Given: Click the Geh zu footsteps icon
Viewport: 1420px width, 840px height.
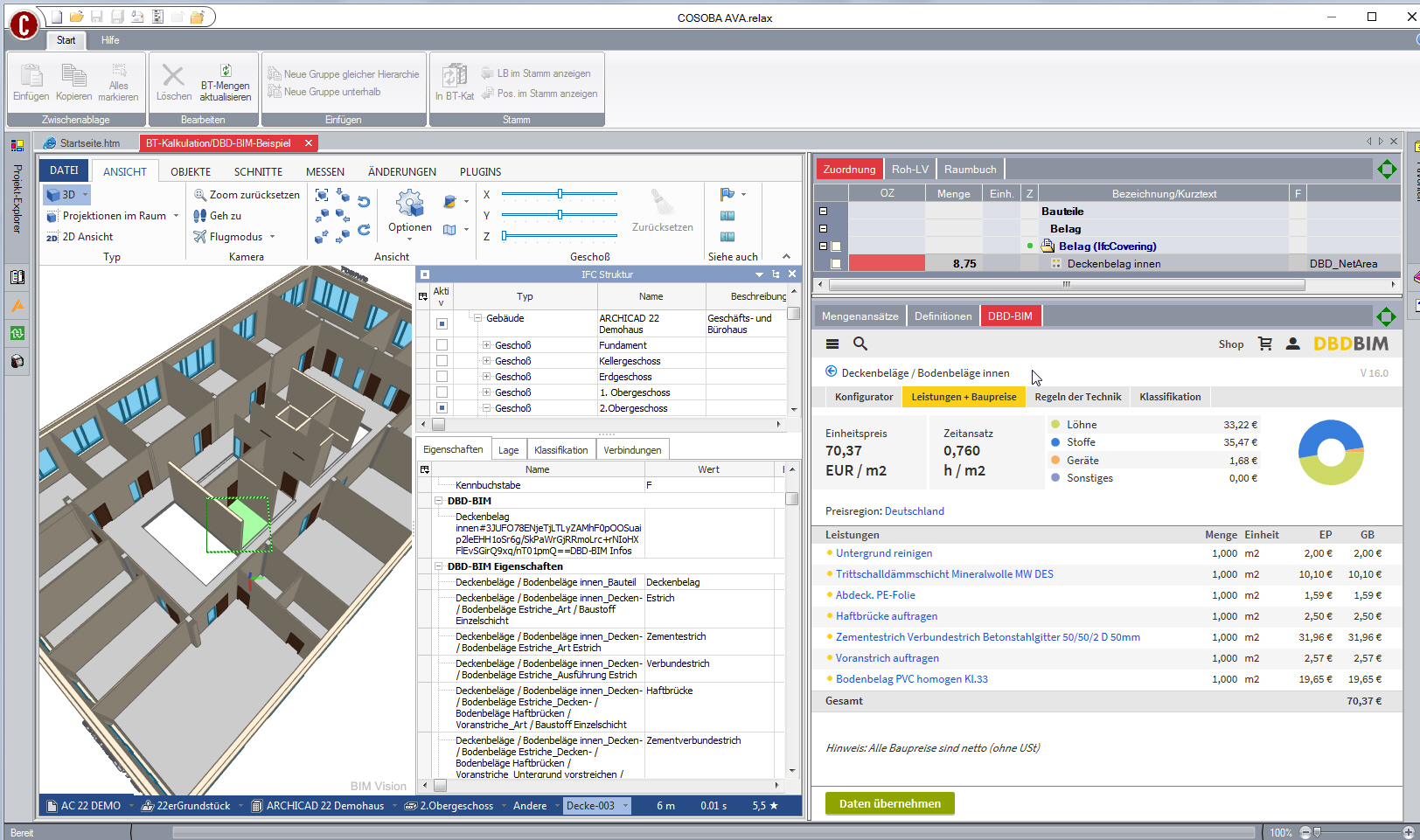Looking at the screenshot, I should point(198,216).
